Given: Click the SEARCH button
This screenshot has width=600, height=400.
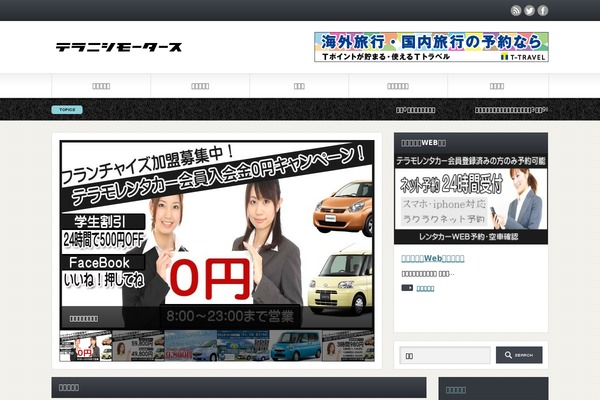Looking at the screenshot, I should coord(519,355).
